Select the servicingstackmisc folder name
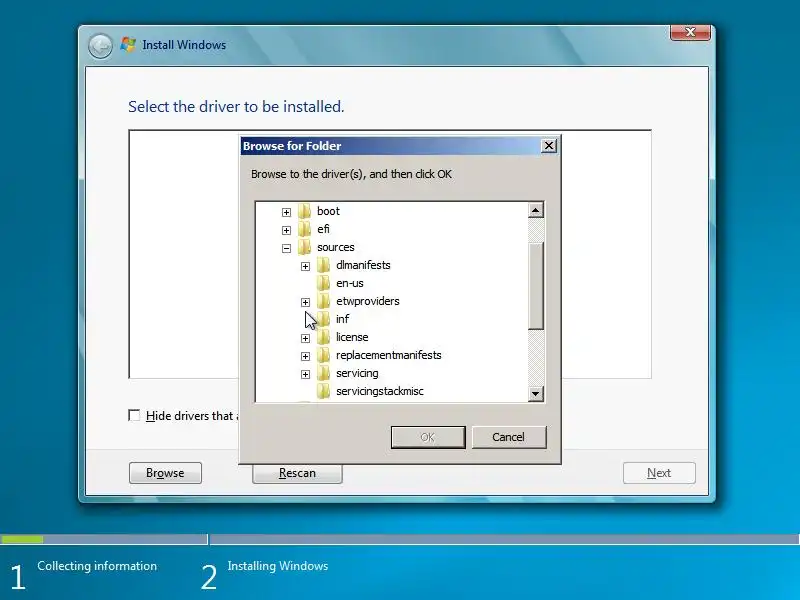 pyautogui.click(x=380, y=391)
